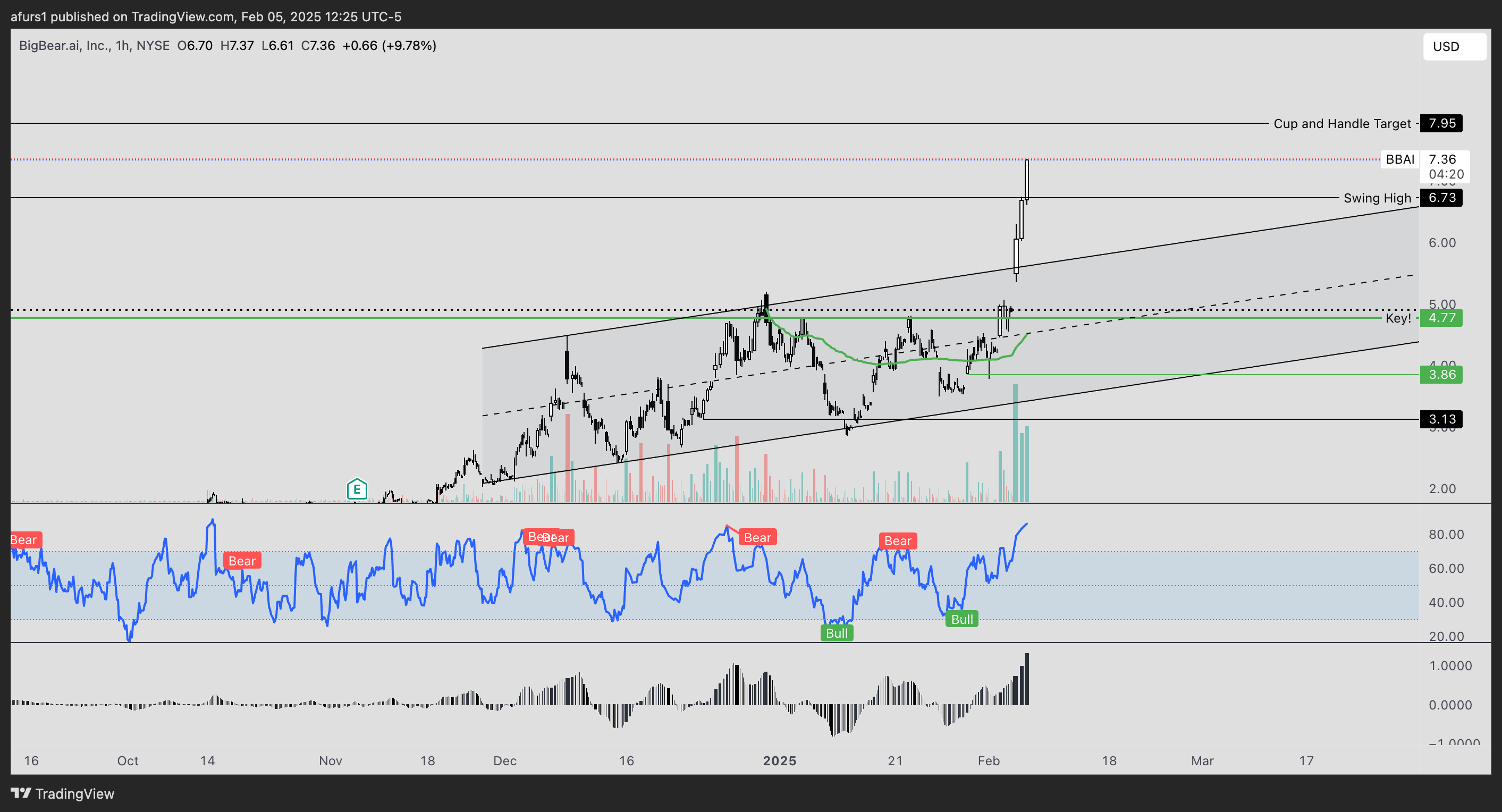Click the 'Bear' tag at far left RSI
Screen dimensions: 1502x812
click(x=26, y=540)
